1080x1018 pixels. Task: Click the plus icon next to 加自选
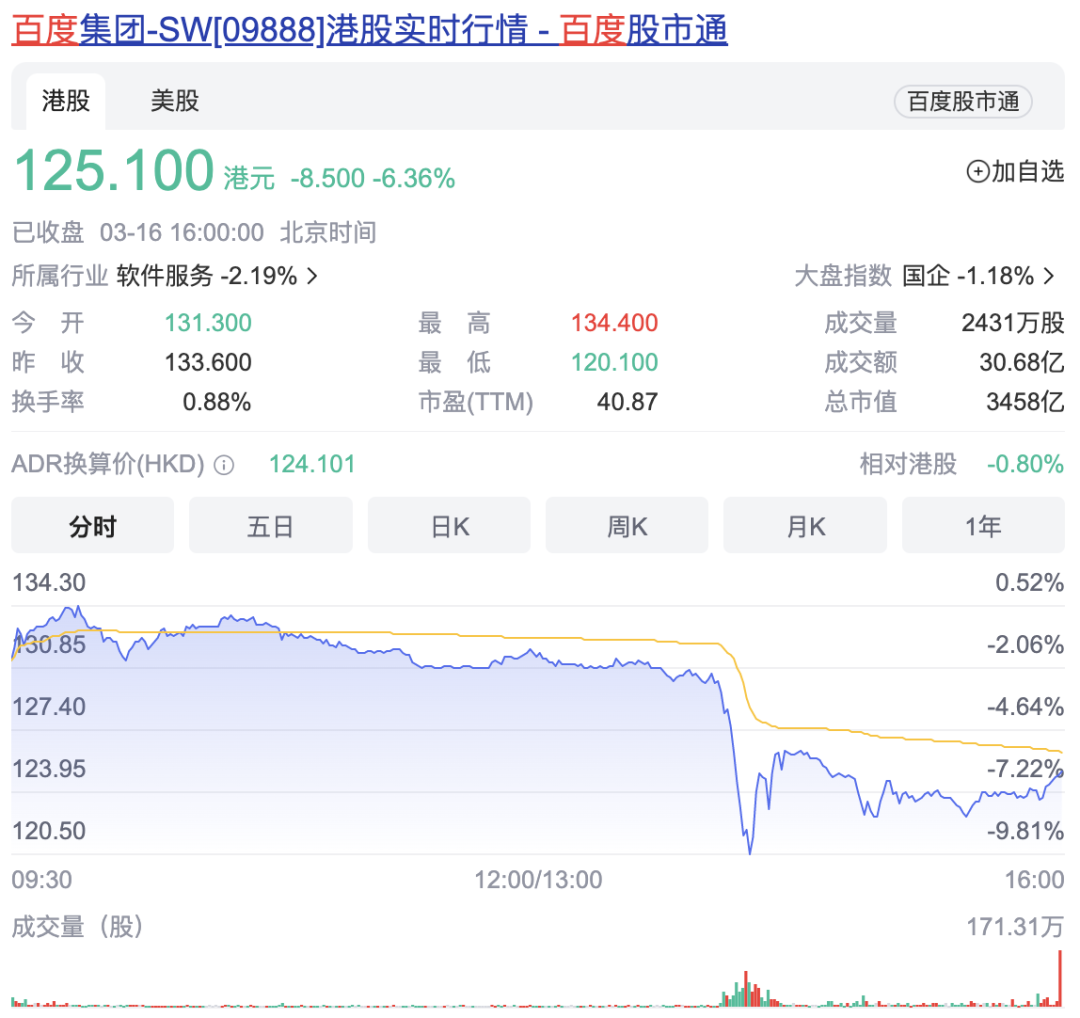977,171
